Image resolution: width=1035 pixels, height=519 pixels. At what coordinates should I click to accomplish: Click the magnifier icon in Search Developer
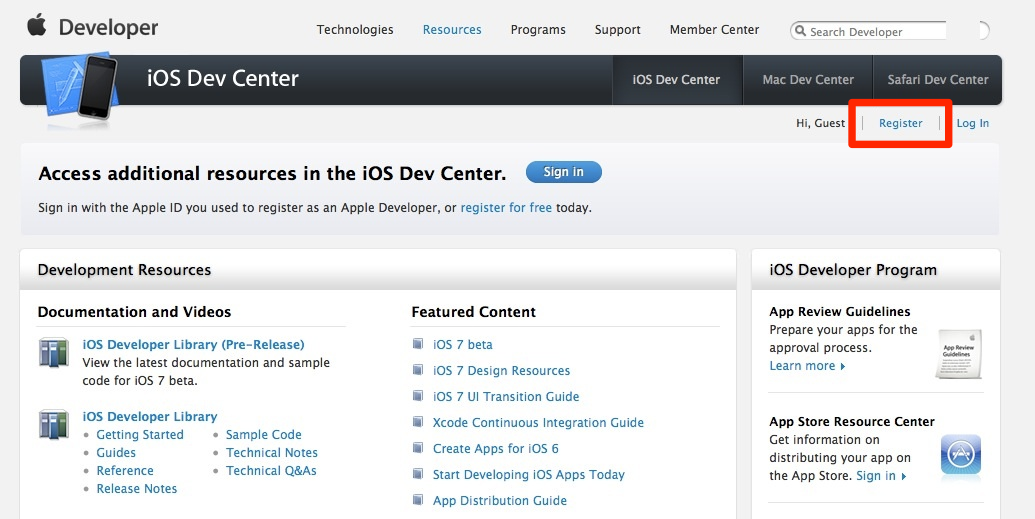(x=801, y=31)
